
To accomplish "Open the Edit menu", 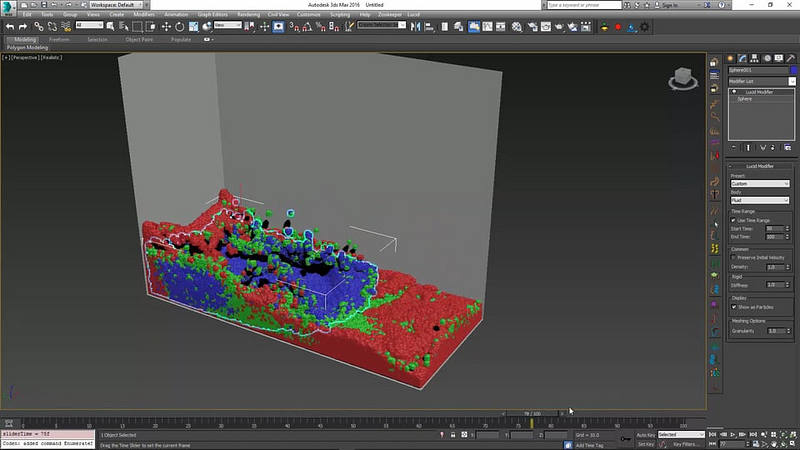I will (27, 14).
